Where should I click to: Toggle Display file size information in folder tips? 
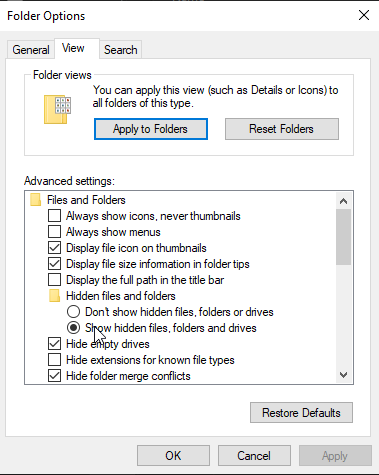[x=54, y=264]
